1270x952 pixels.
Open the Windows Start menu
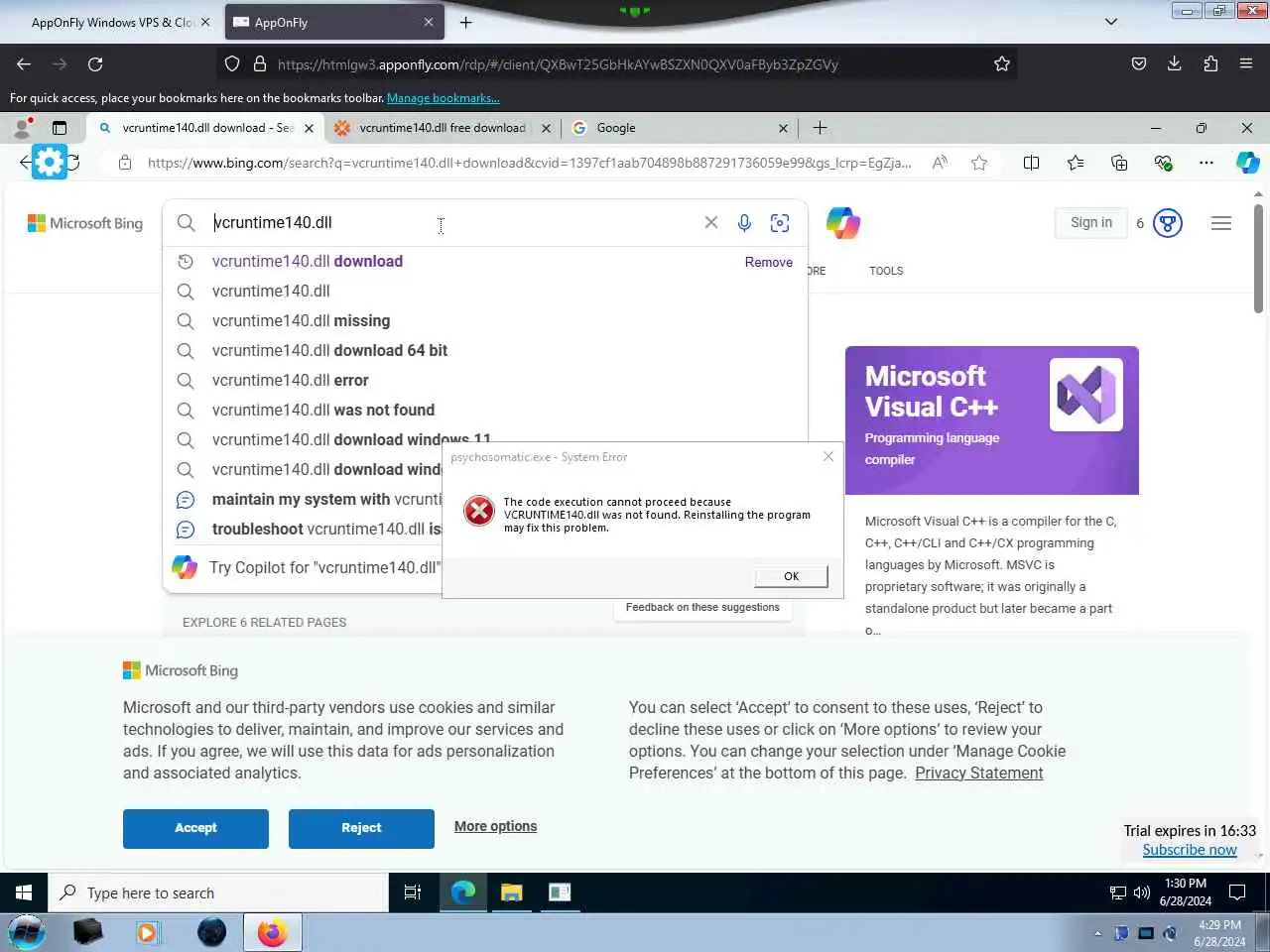point(24,892)
